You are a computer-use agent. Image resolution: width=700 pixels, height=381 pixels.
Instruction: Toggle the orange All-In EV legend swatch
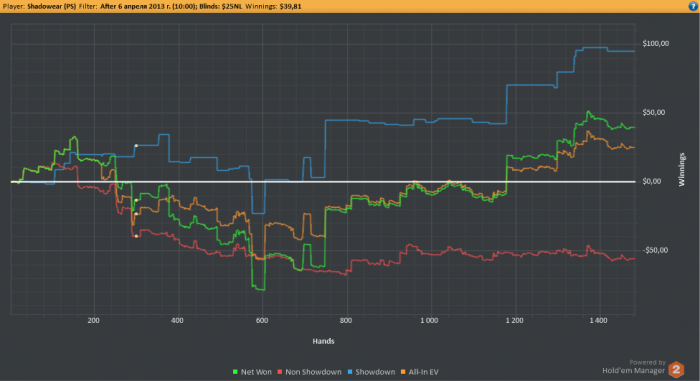403,372
